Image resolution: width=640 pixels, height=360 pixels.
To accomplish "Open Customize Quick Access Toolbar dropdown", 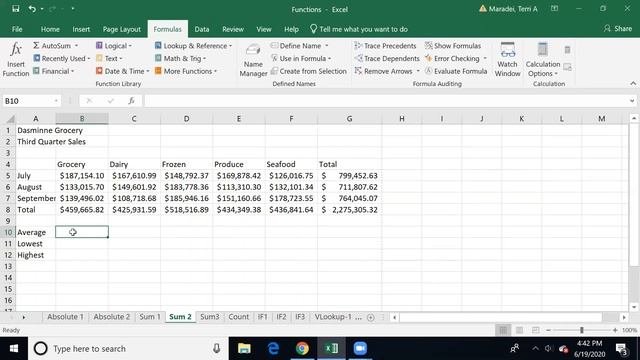I will [x=73, y=9].
